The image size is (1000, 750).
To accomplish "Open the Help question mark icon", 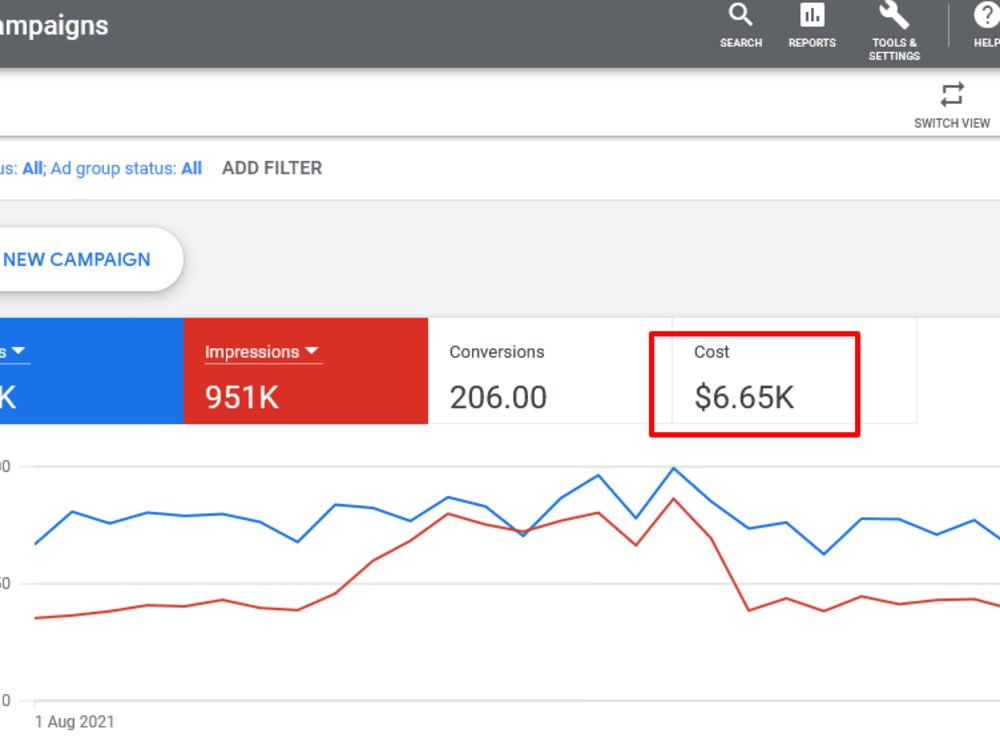I will [x=986, y=15].
